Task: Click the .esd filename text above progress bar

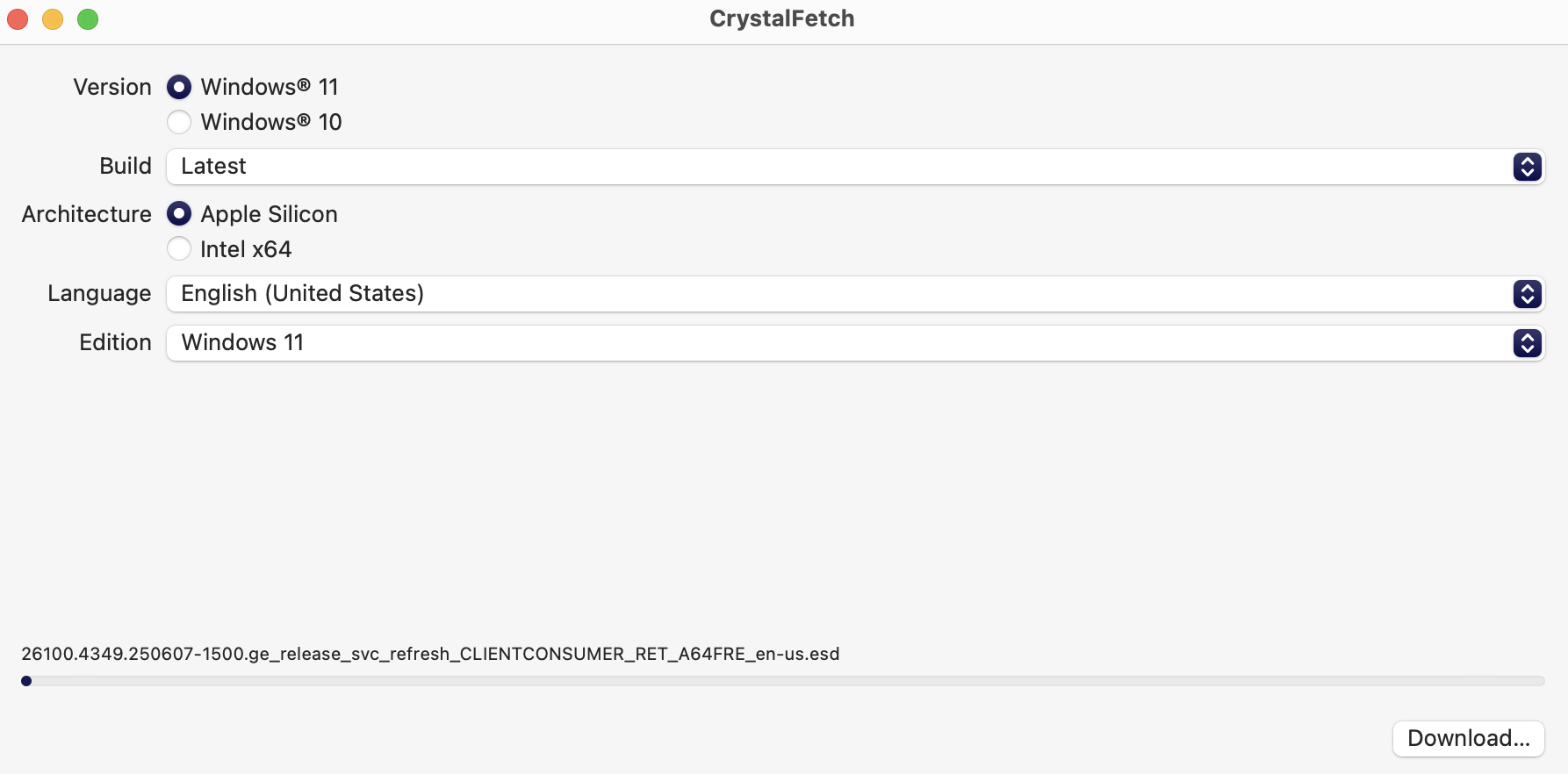Action: click(x=430, y=654)
